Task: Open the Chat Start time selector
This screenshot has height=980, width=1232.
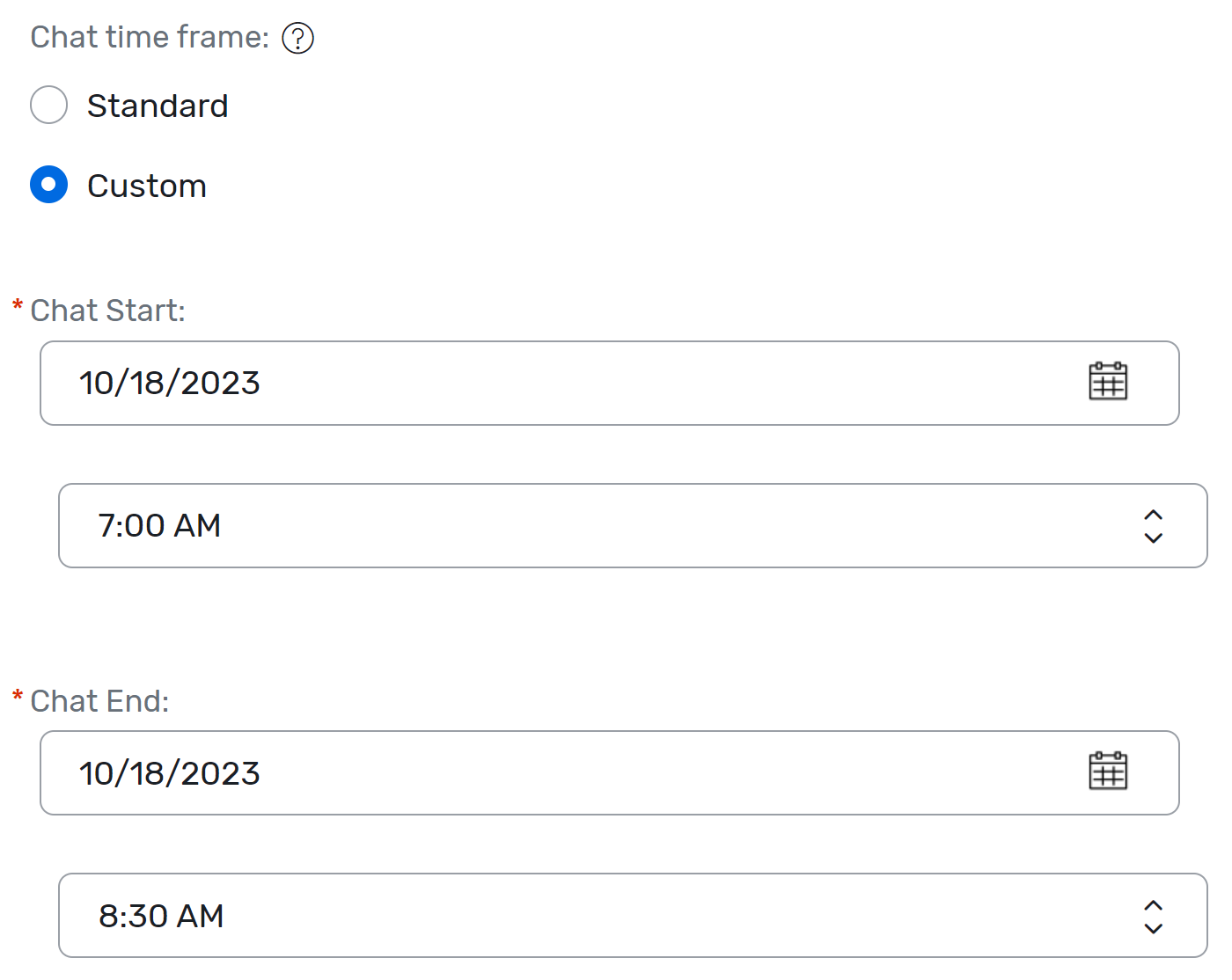Action: click(616, 525)
